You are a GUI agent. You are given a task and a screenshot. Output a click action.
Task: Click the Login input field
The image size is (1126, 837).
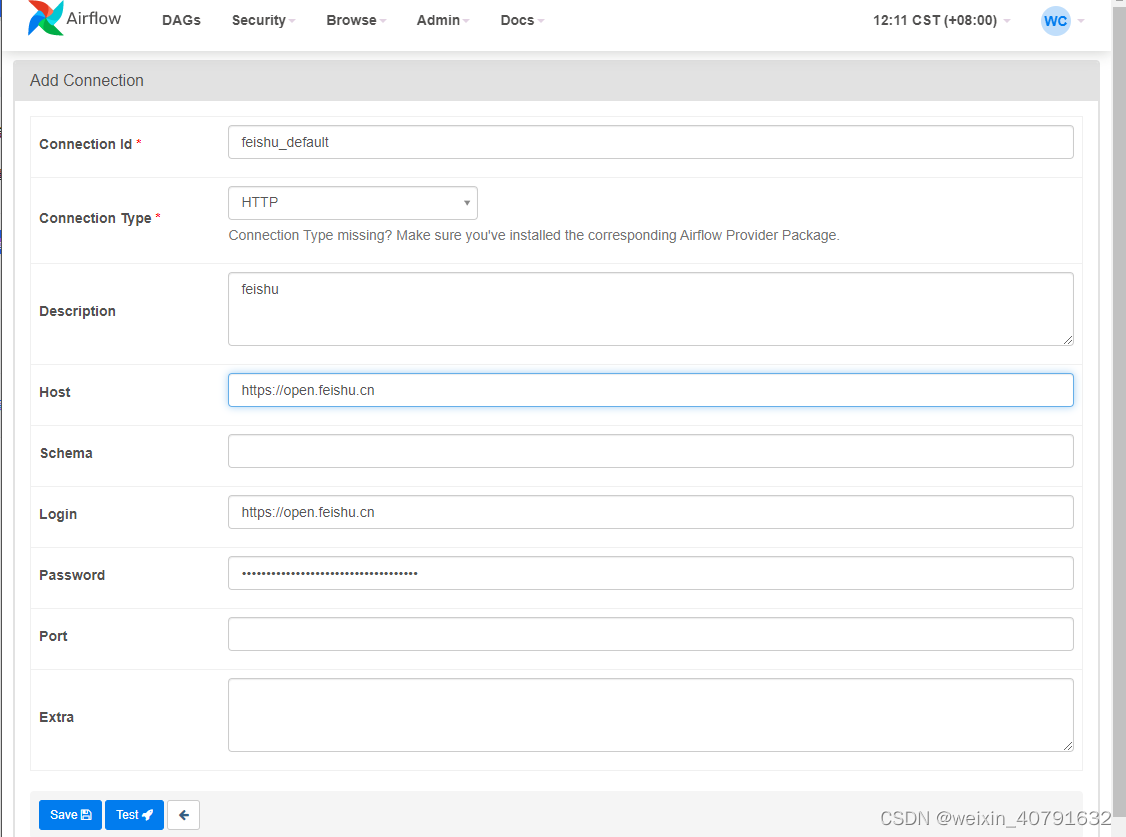pos(651,512)
